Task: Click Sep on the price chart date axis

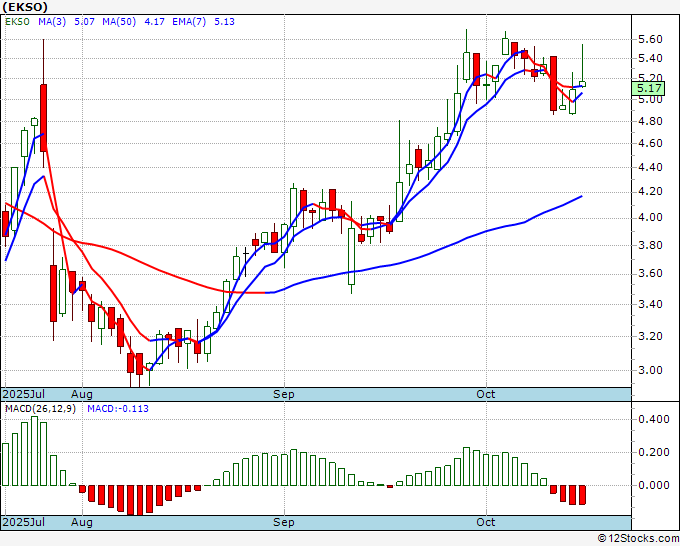Action: (x=284, y=395)
